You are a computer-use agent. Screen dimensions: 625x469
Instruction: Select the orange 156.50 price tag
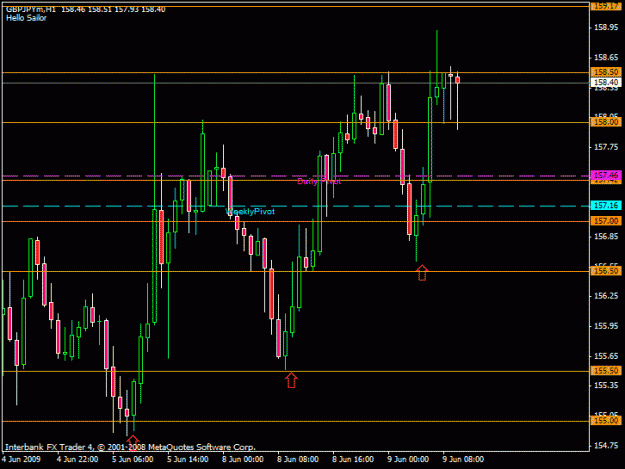point(605,271)
